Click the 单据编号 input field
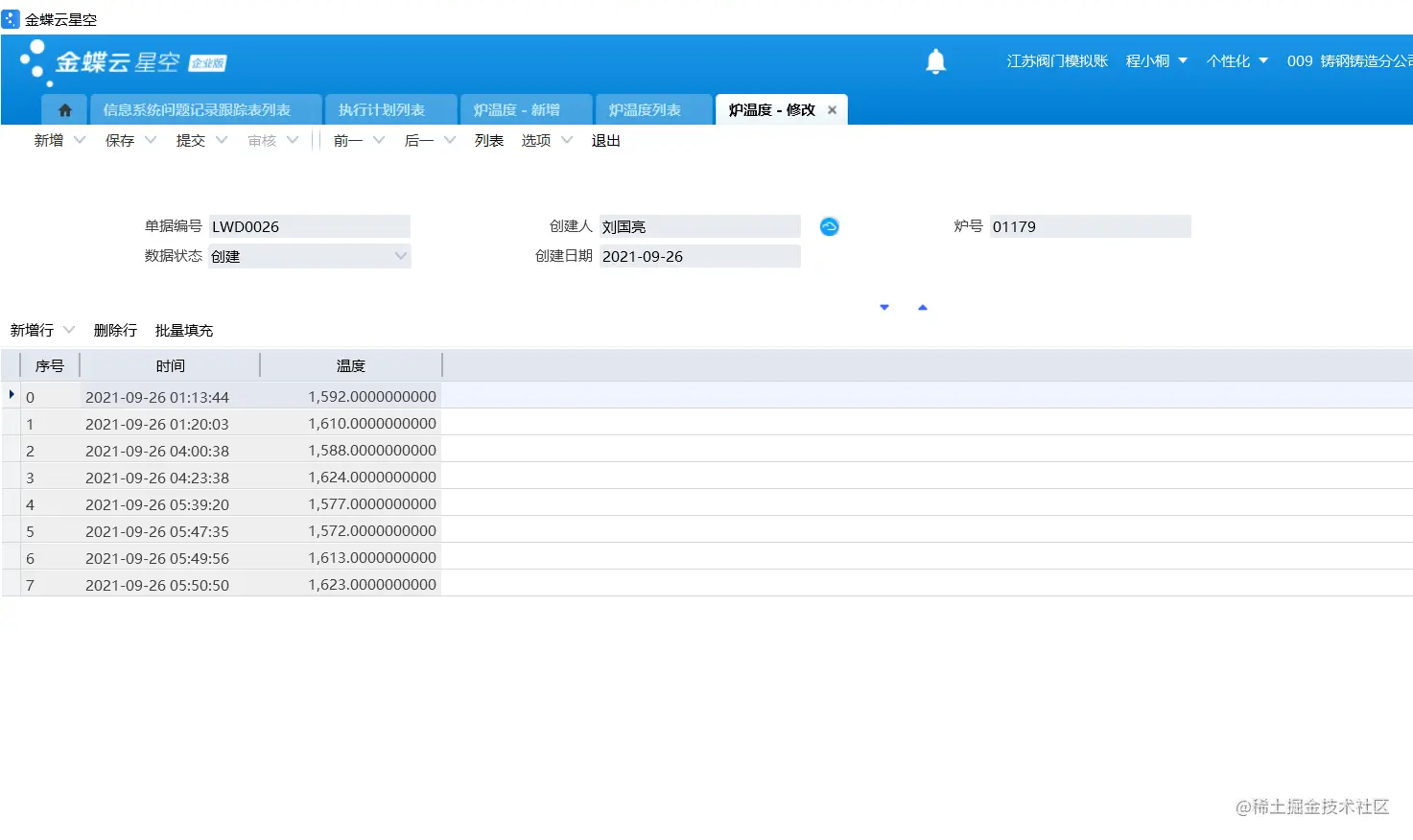 [309, 226]
